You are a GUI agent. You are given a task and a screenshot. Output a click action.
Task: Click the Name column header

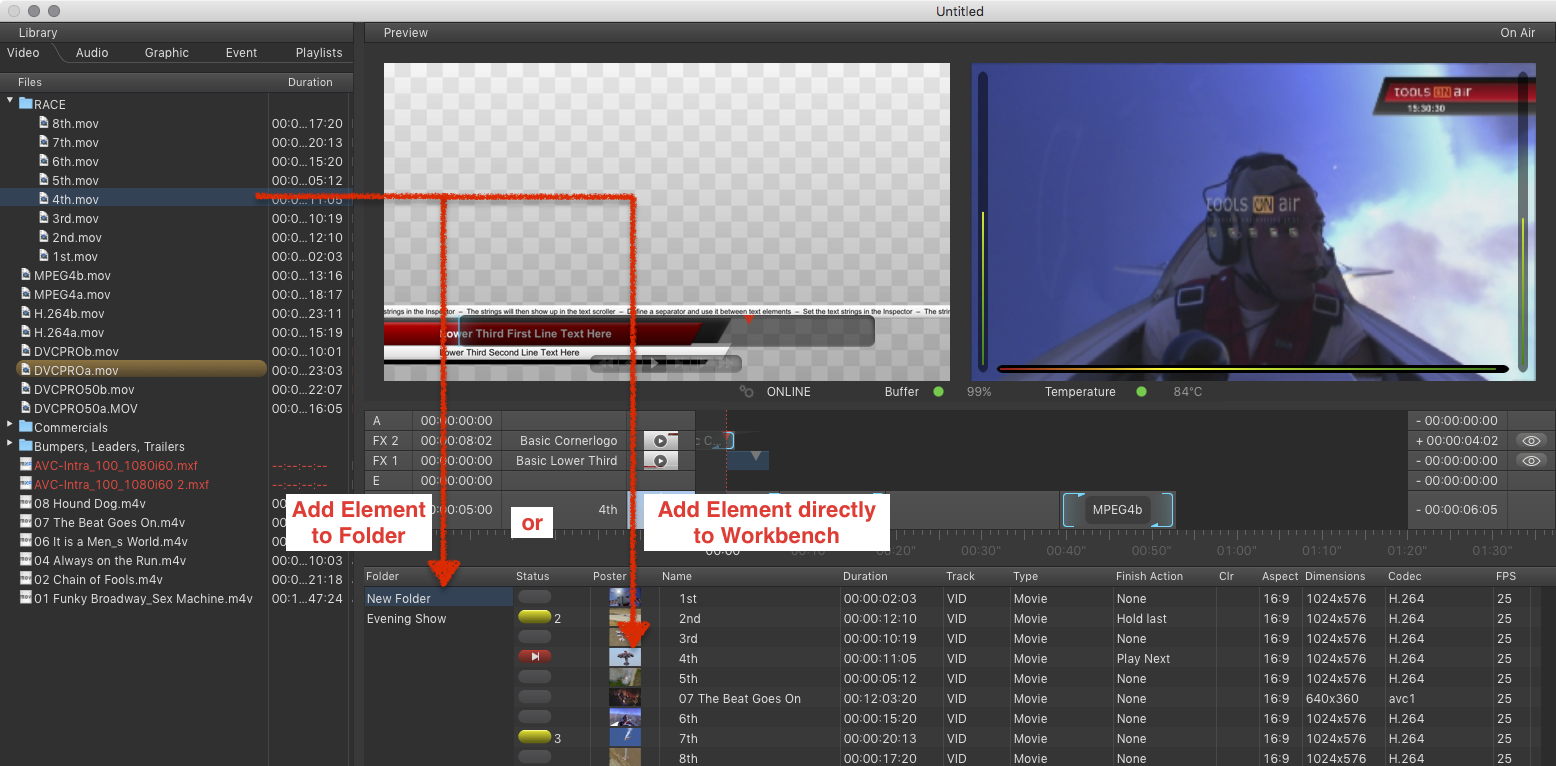click(x=677, y=576)
